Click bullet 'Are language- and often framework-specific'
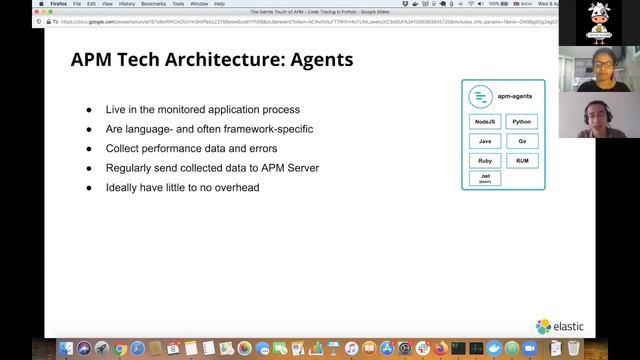This screenshot has width=640, height=360. [209, 129]
